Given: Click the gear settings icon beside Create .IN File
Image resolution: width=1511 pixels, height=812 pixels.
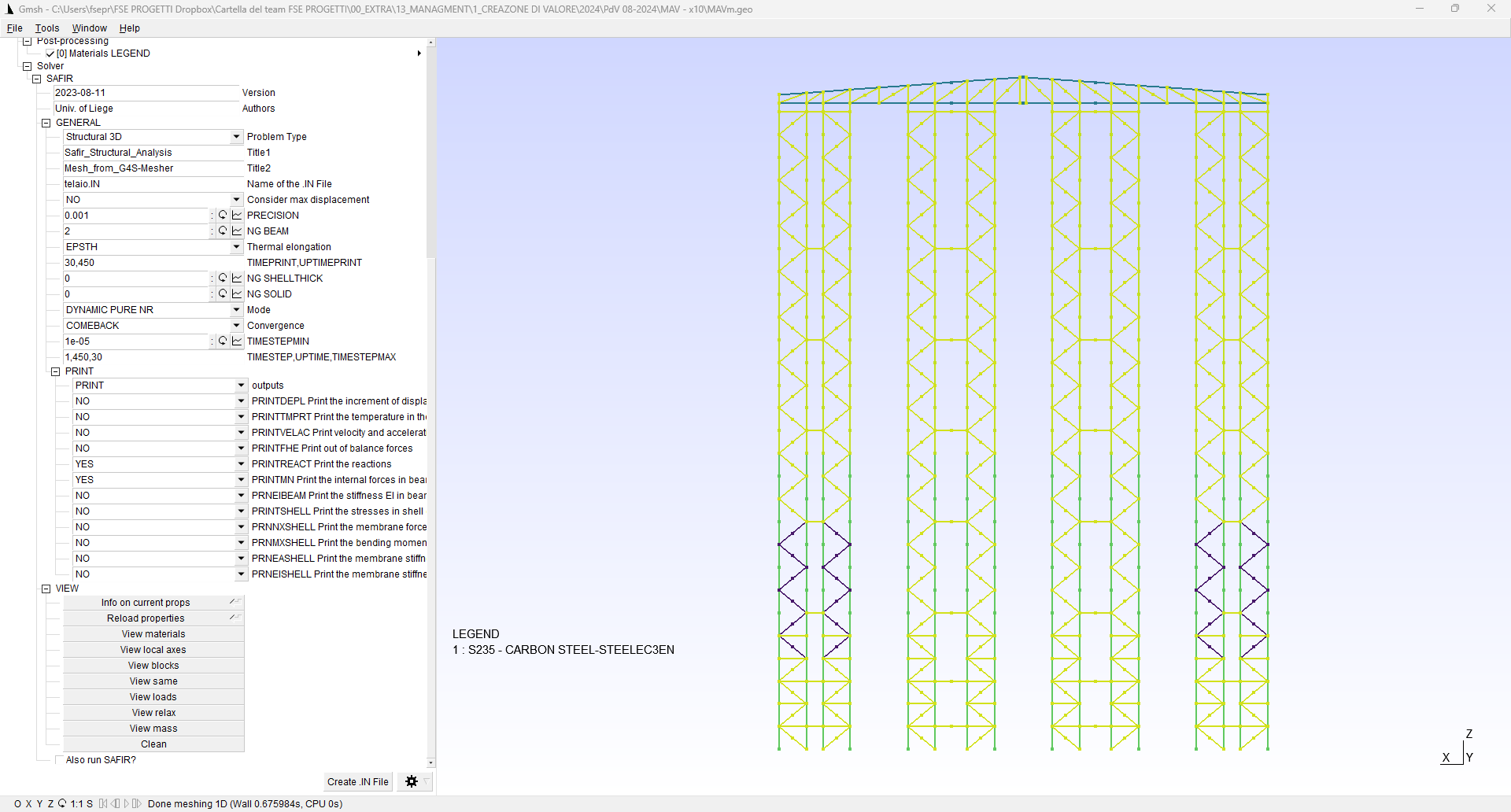Looking at the screenshot, I should click(411, 781).
